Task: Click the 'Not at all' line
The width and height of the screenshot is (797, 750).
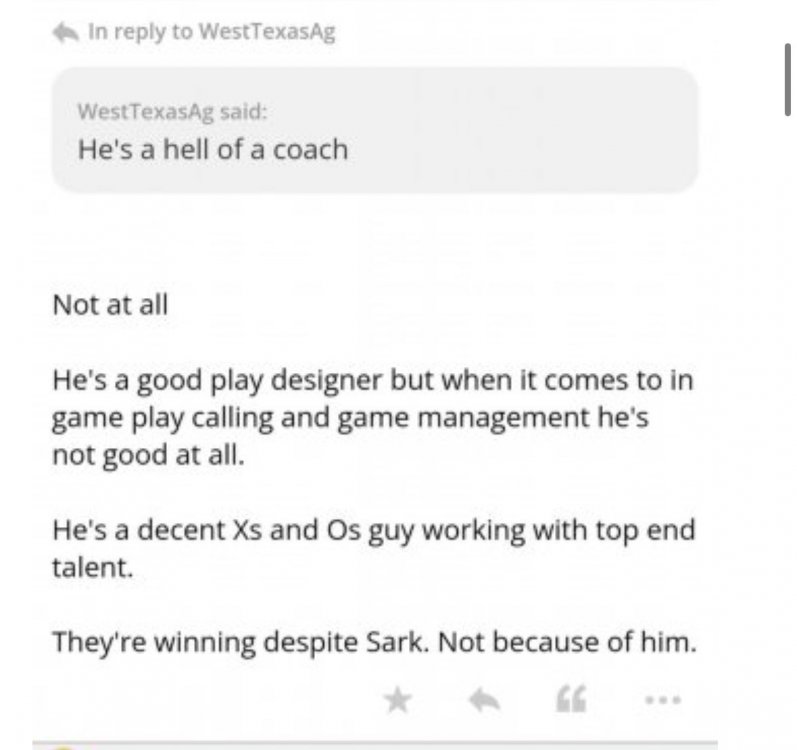Action: 110,304
